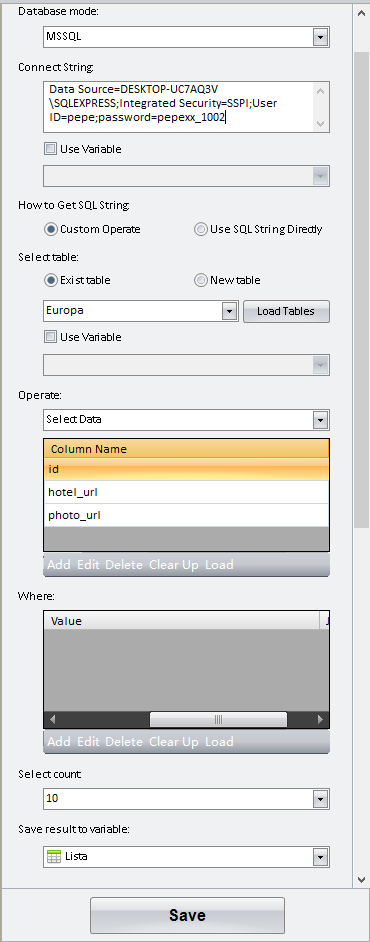Click the Load Tables button
The image size is (370, 942).
tap(286, 311)
